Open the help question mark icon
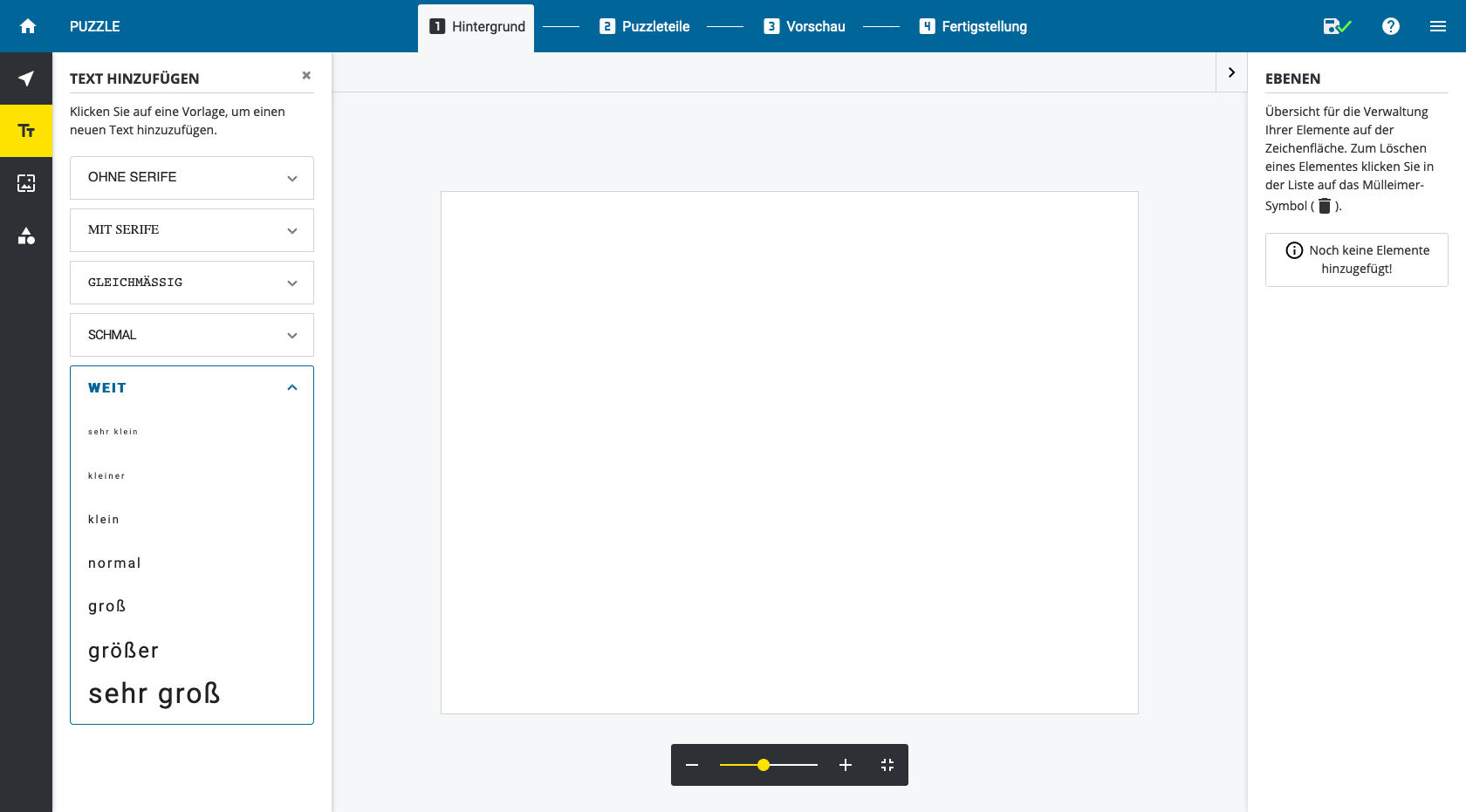Screen dimensions: 1466x812 [1391, 26]
